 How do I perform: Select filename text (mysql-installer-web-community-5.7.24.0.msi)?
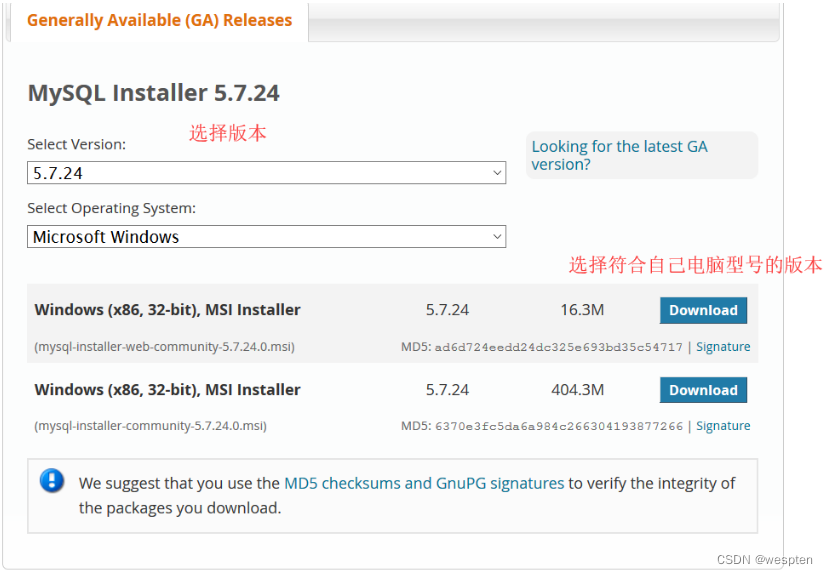point(164,347)
